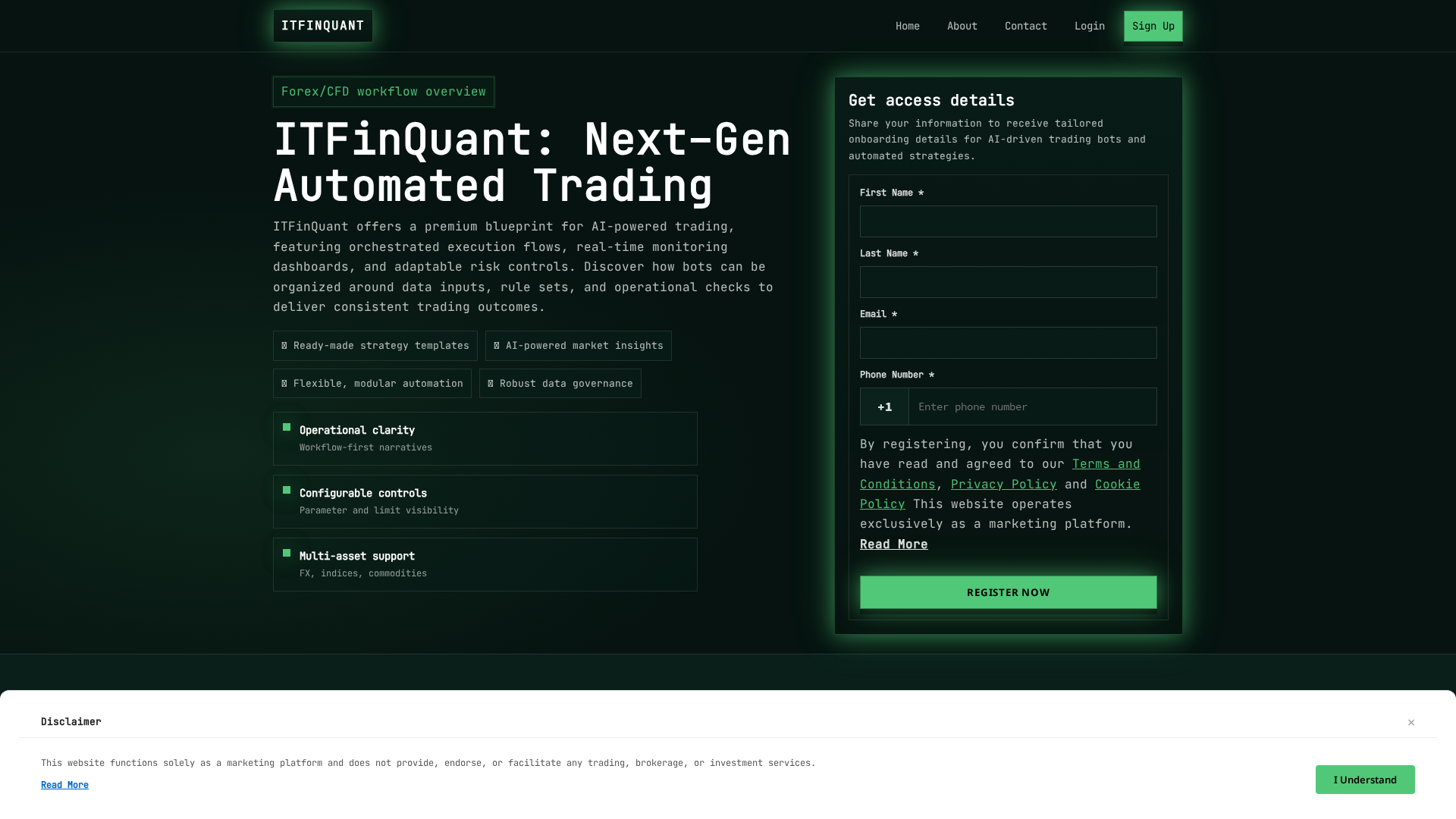Click the REGISTER NOW button
The image size is (1456, 819).
click(1008, 591)
